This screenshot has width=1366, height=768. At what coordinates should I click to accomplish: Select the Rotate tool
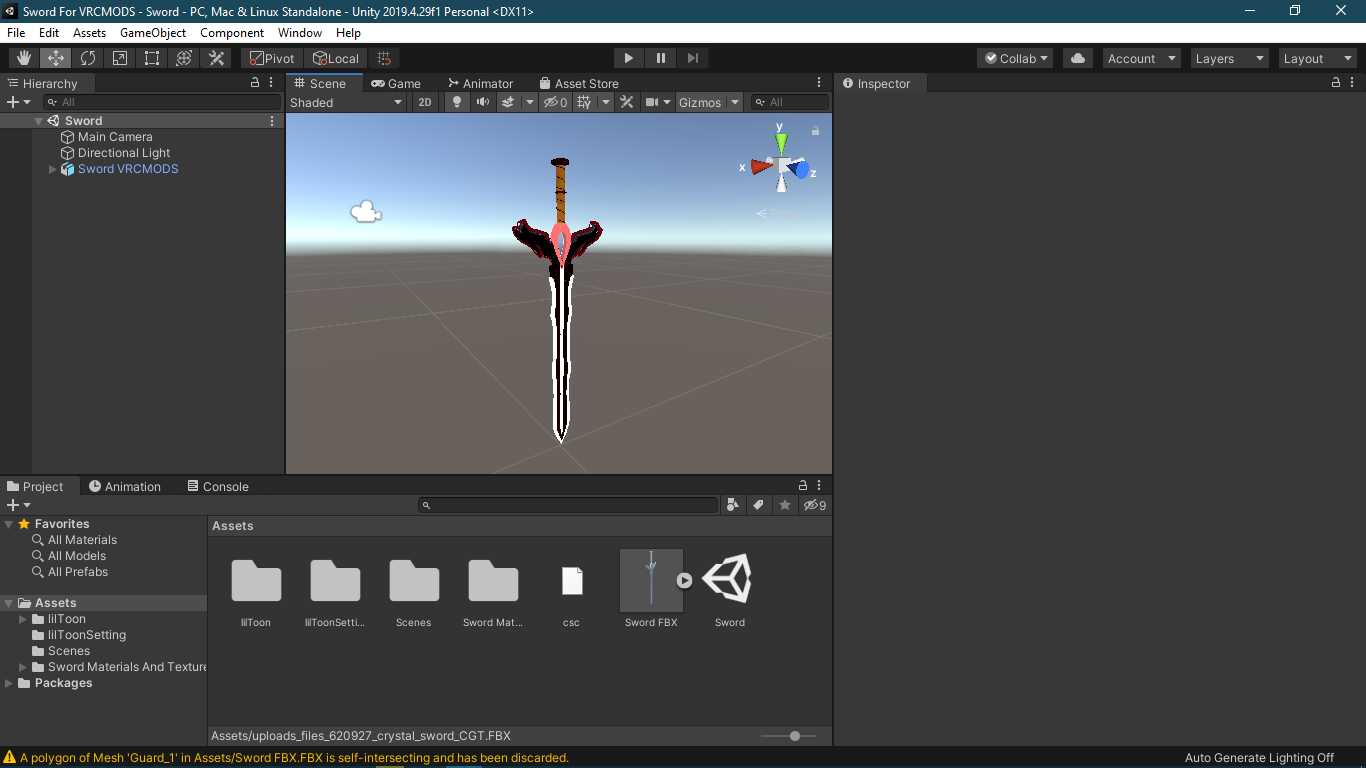[88, 58]
